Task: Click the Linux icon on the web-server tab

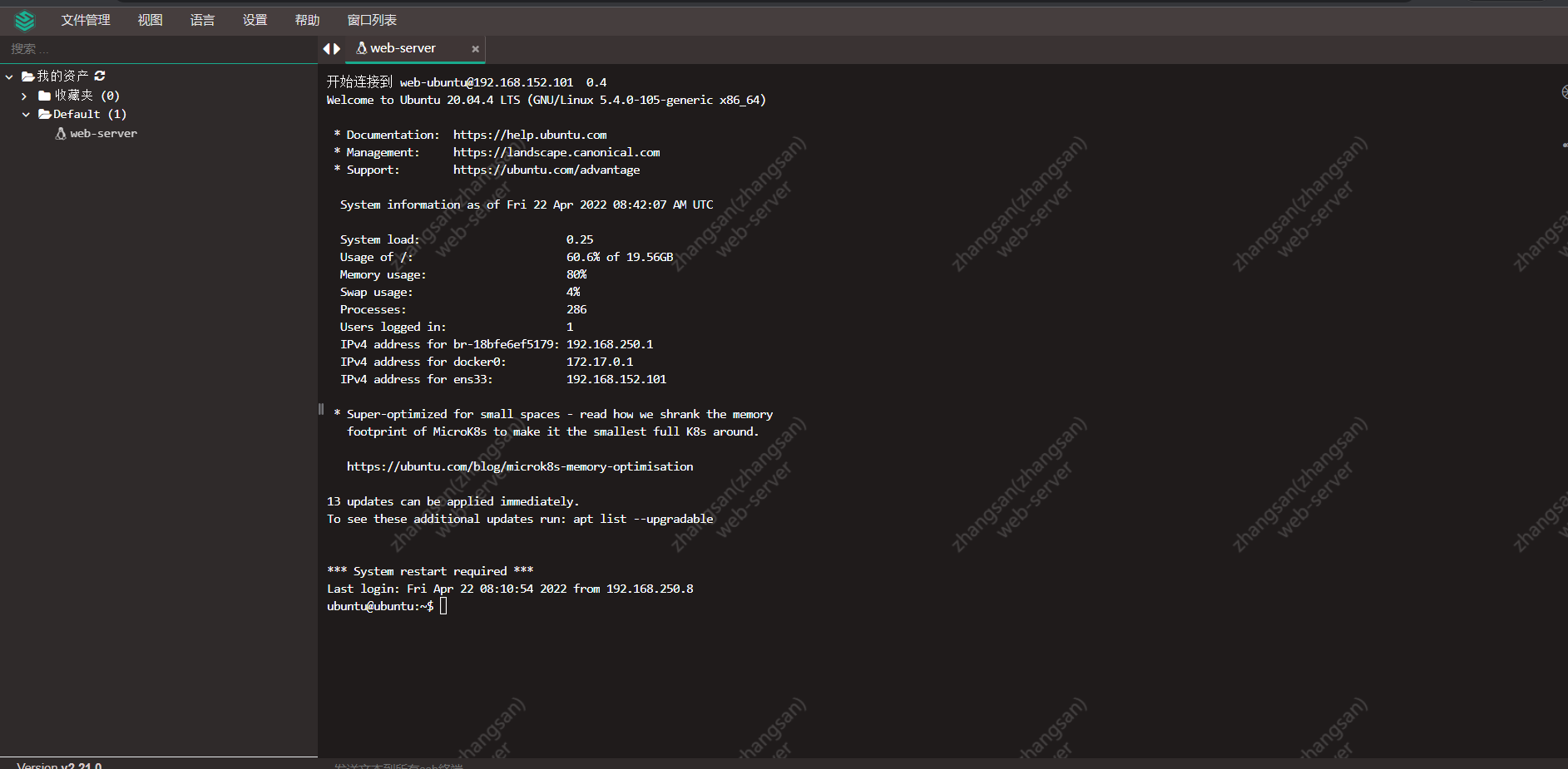Action: 361,48
